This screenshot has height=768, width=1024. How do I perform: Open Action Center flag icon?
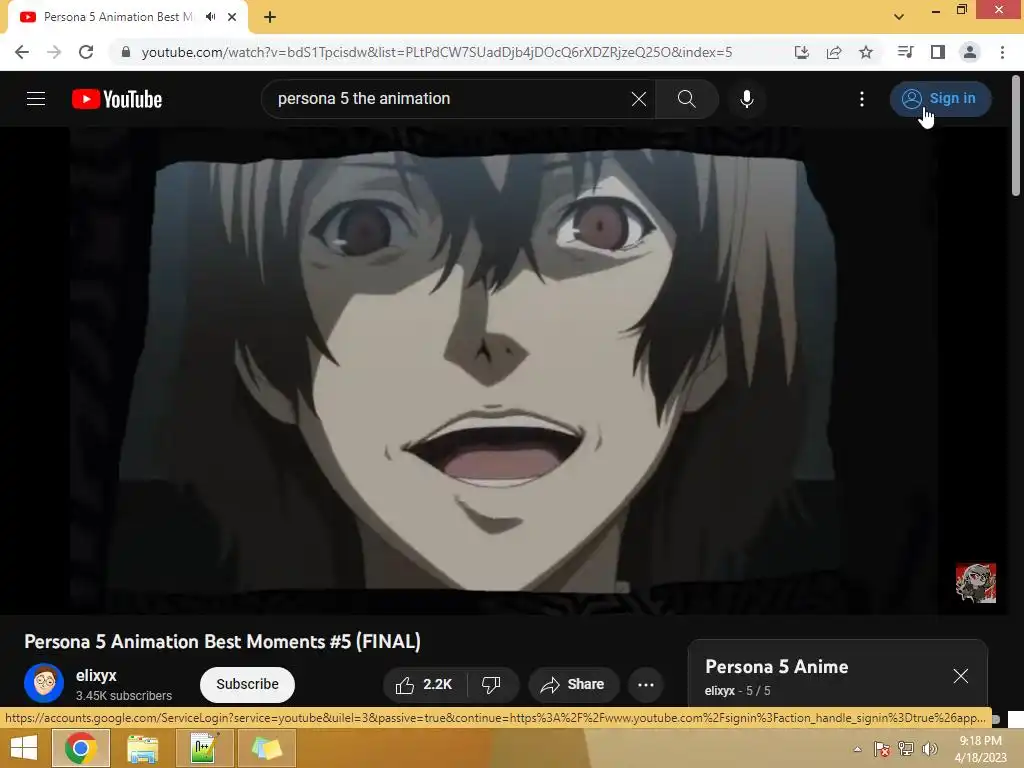(x=882, y=749)
